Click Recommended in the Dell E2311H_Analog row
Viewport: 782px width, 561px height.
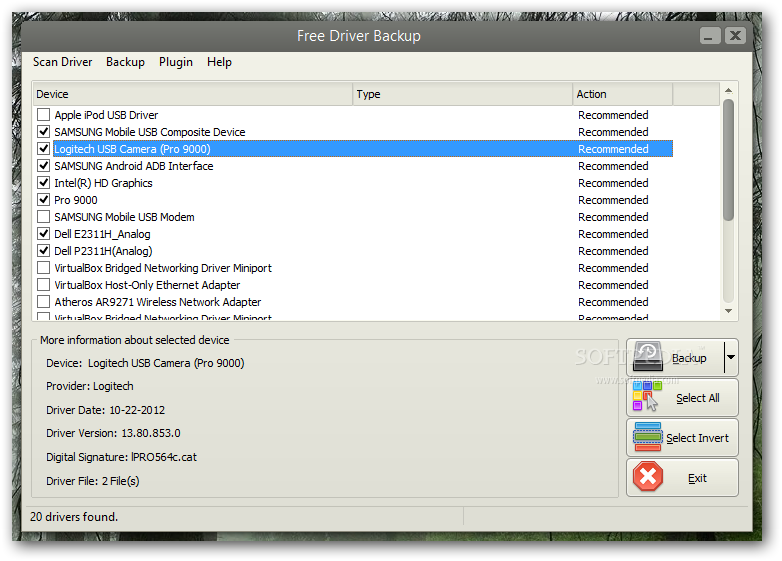tap(613, 233)
